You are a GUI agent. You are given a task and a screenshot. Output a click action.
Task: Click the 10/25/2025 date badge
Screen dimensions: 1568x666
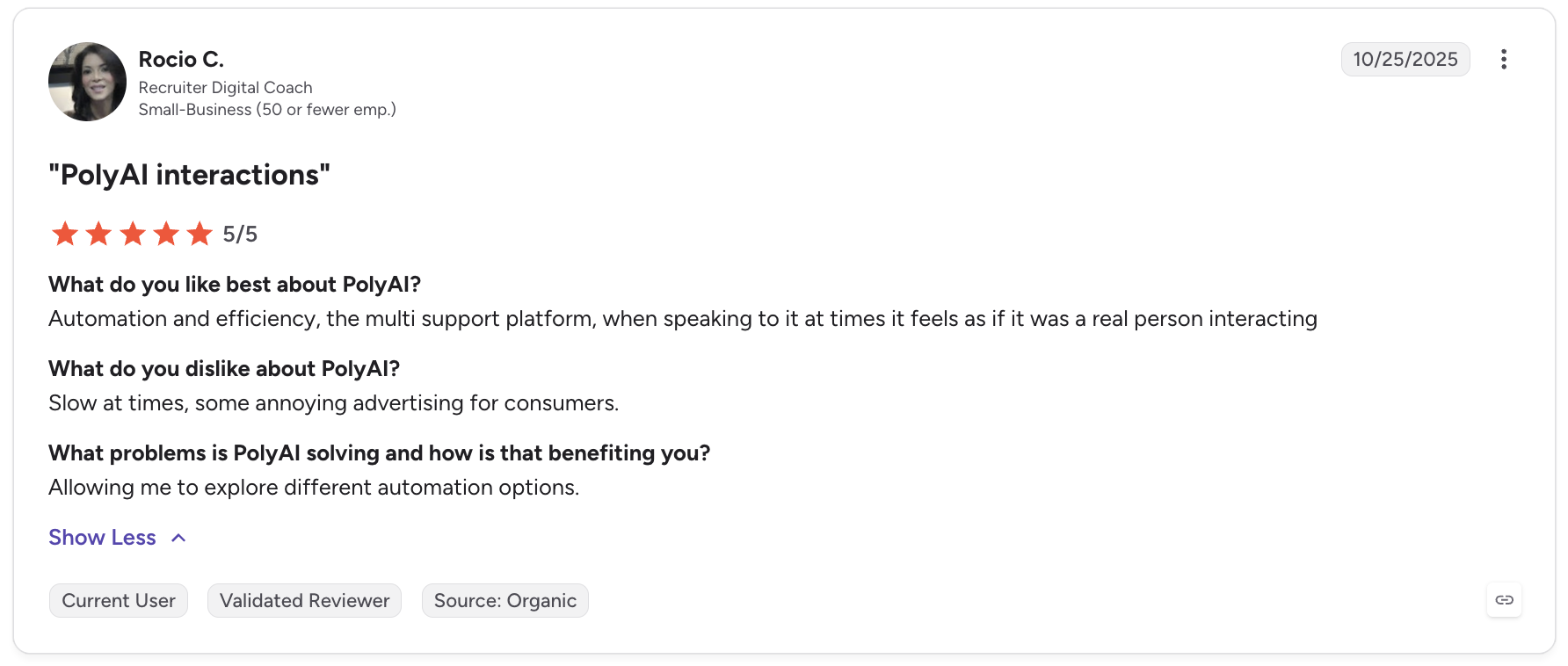point(1405,59)
